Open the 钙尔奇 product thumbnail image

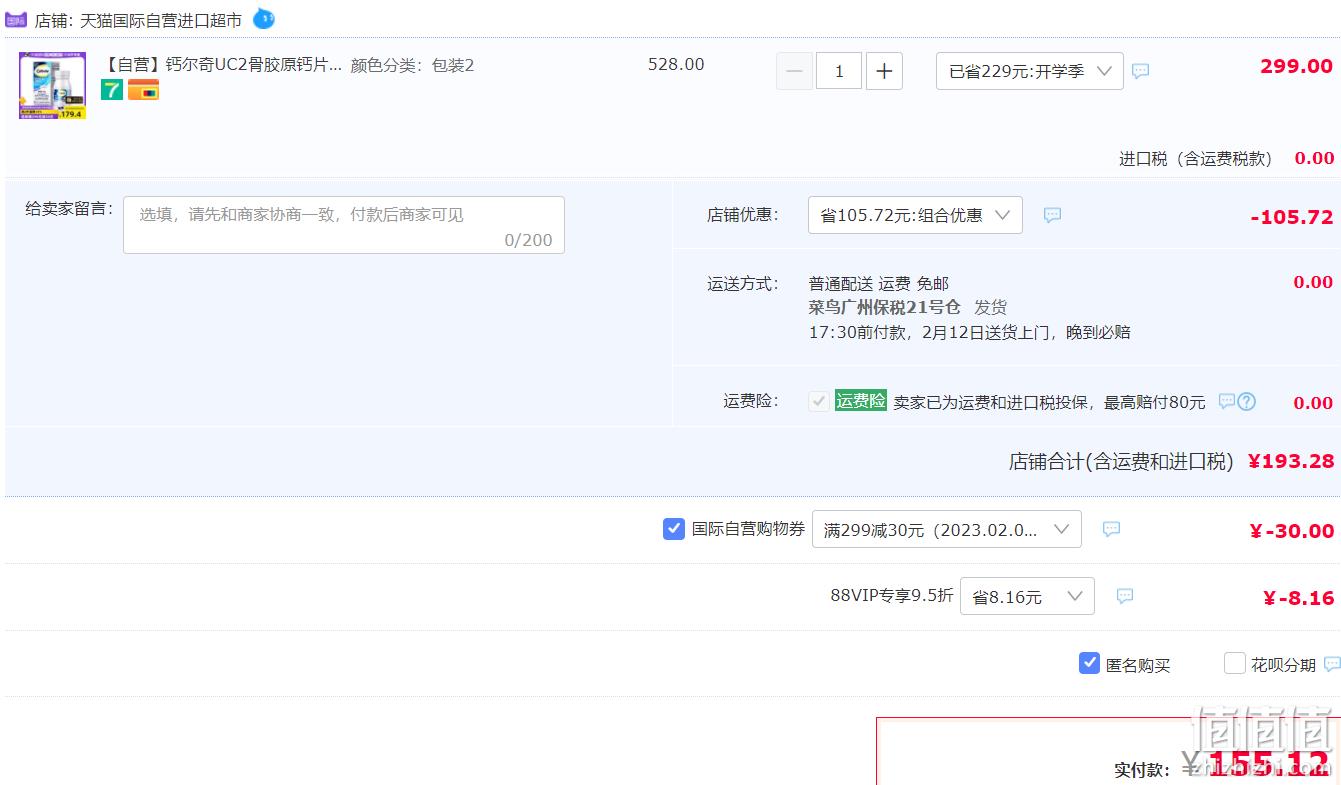(x=52, y=86)
